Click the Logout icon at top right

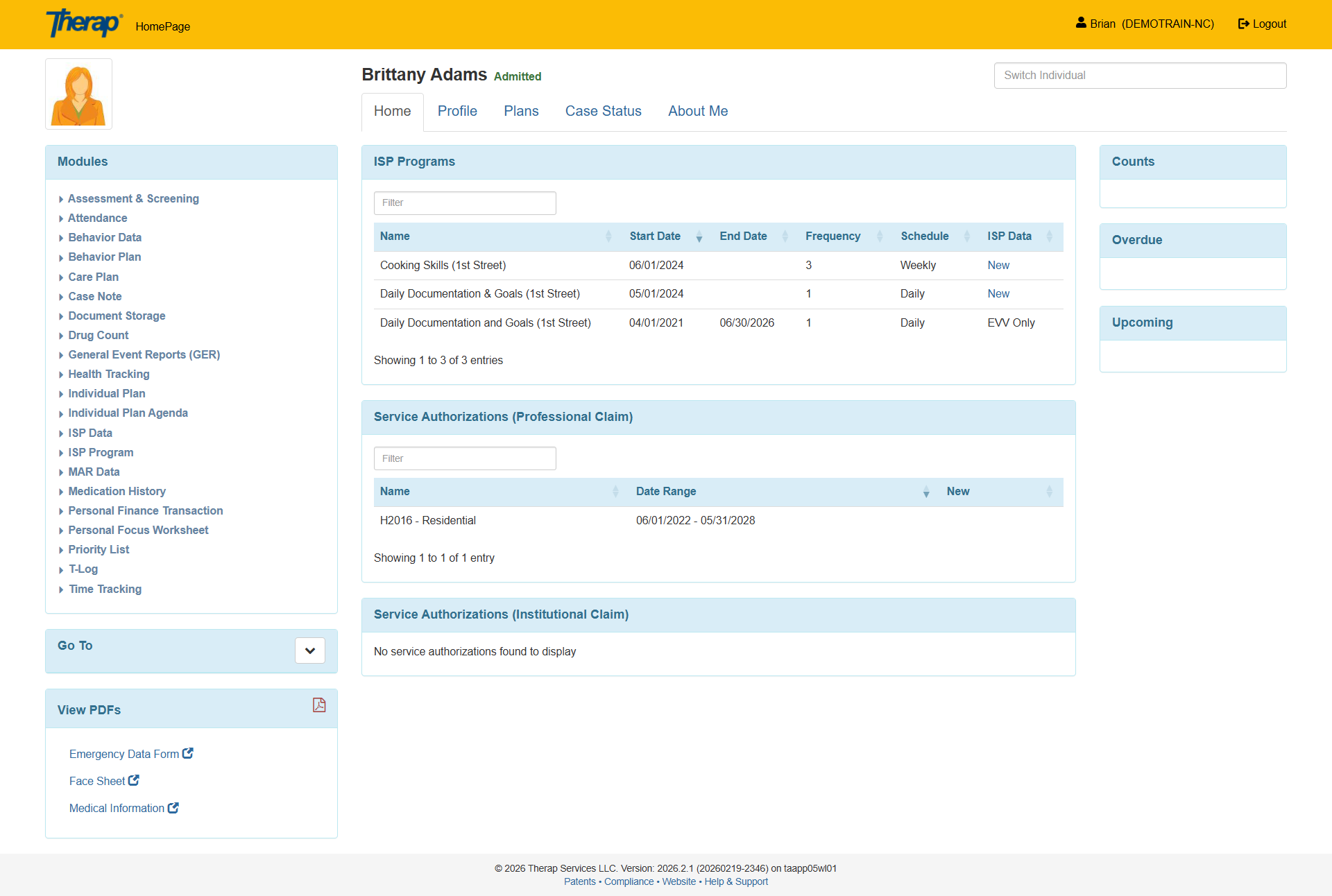tap(1243, 24)
